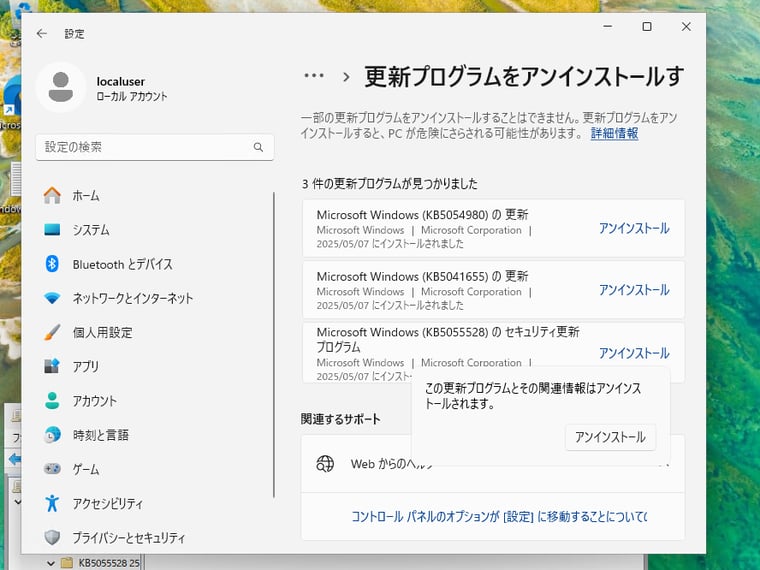Click the globe clock icon for 時刻と言語
Screen dimensions: 760x570
52,435
